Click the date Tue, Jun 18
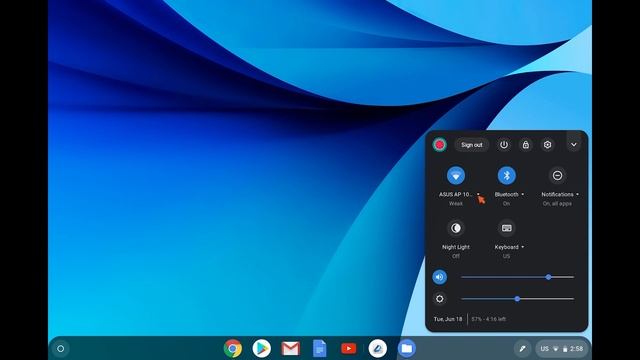Image resolution: width=640 pixels, height=360 pixels. click(448, 319)
